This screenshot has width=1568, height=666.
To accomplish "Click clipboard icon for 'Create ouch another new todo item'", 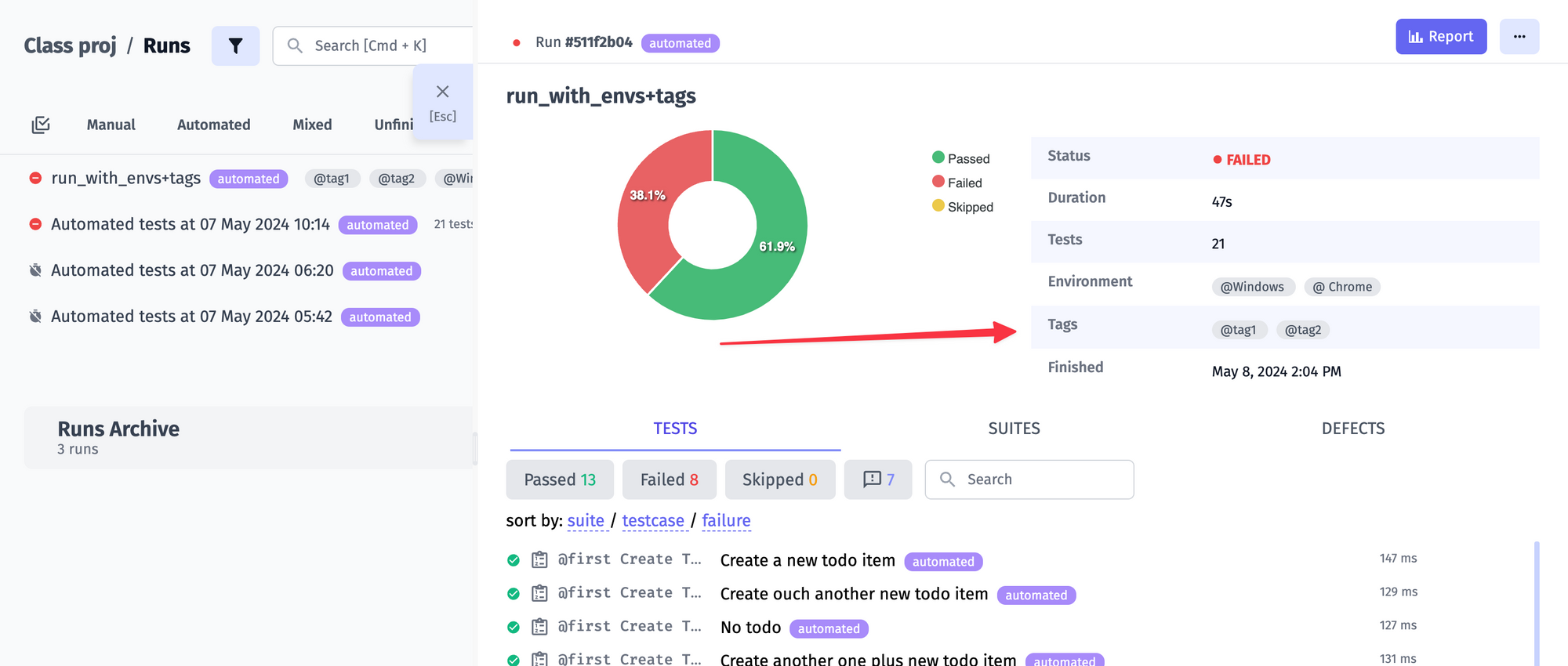I will [x=539, y=593].
